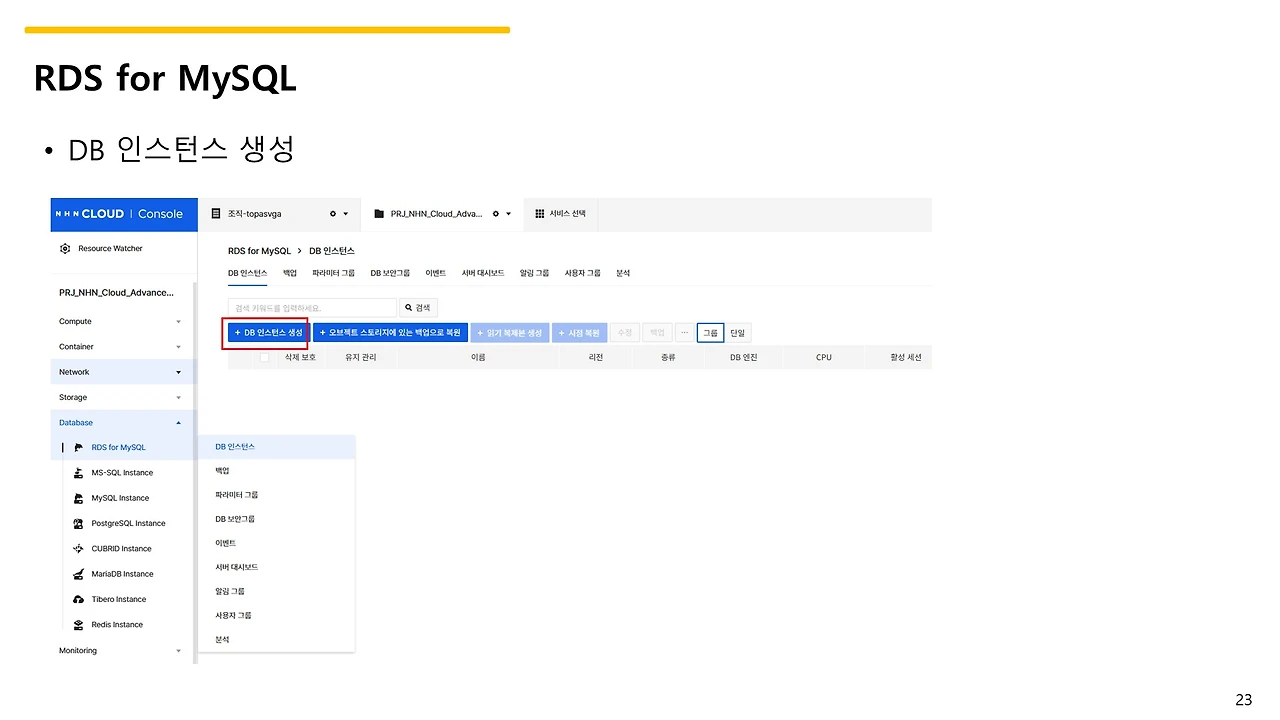
Task: Click the DB 엔진 column header
Action: 744,357
